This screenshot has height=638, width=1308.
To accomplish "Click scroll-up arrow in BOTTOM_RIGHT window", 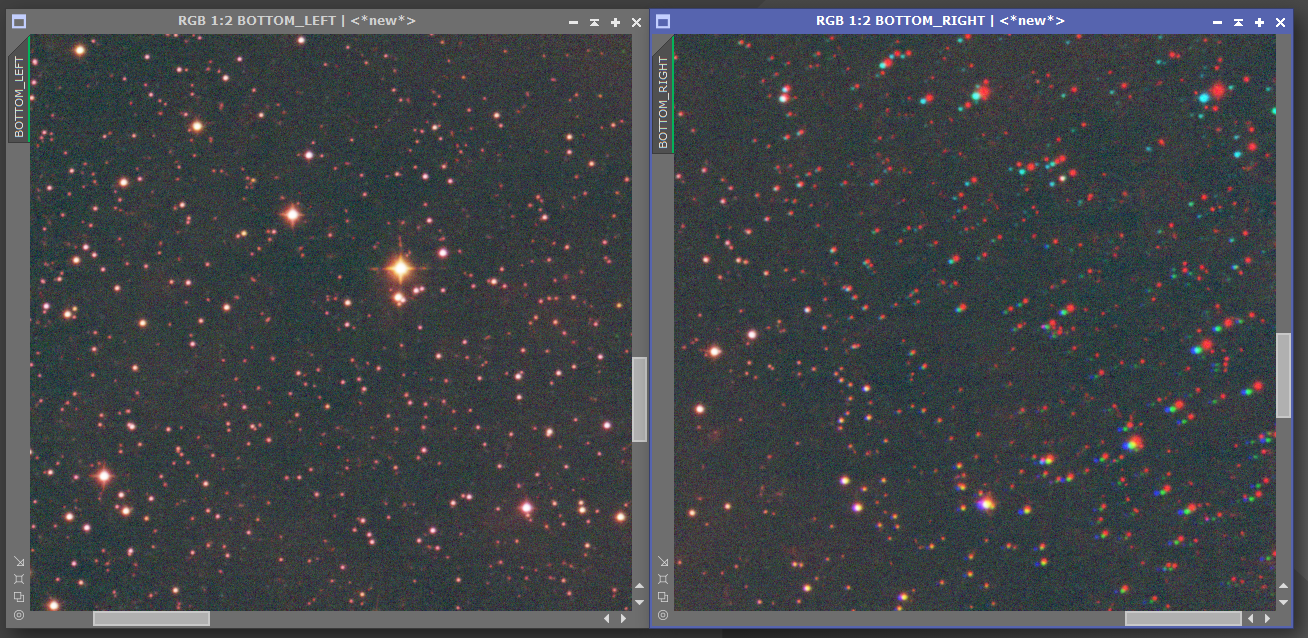I will [1284, 586].
